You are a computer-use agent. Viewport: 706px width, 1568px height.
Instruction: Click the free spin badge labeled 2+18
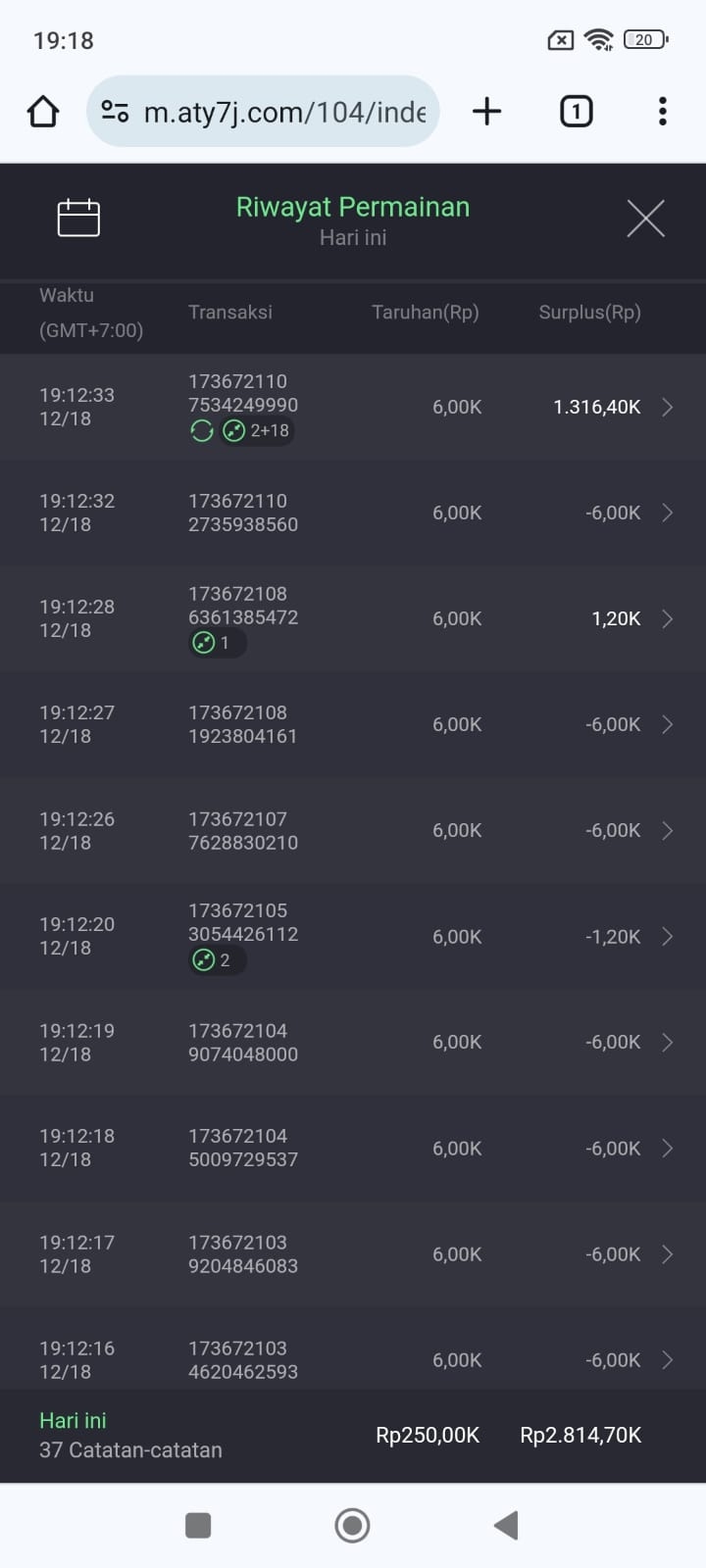pyautogui.click(x=257, y=431)
